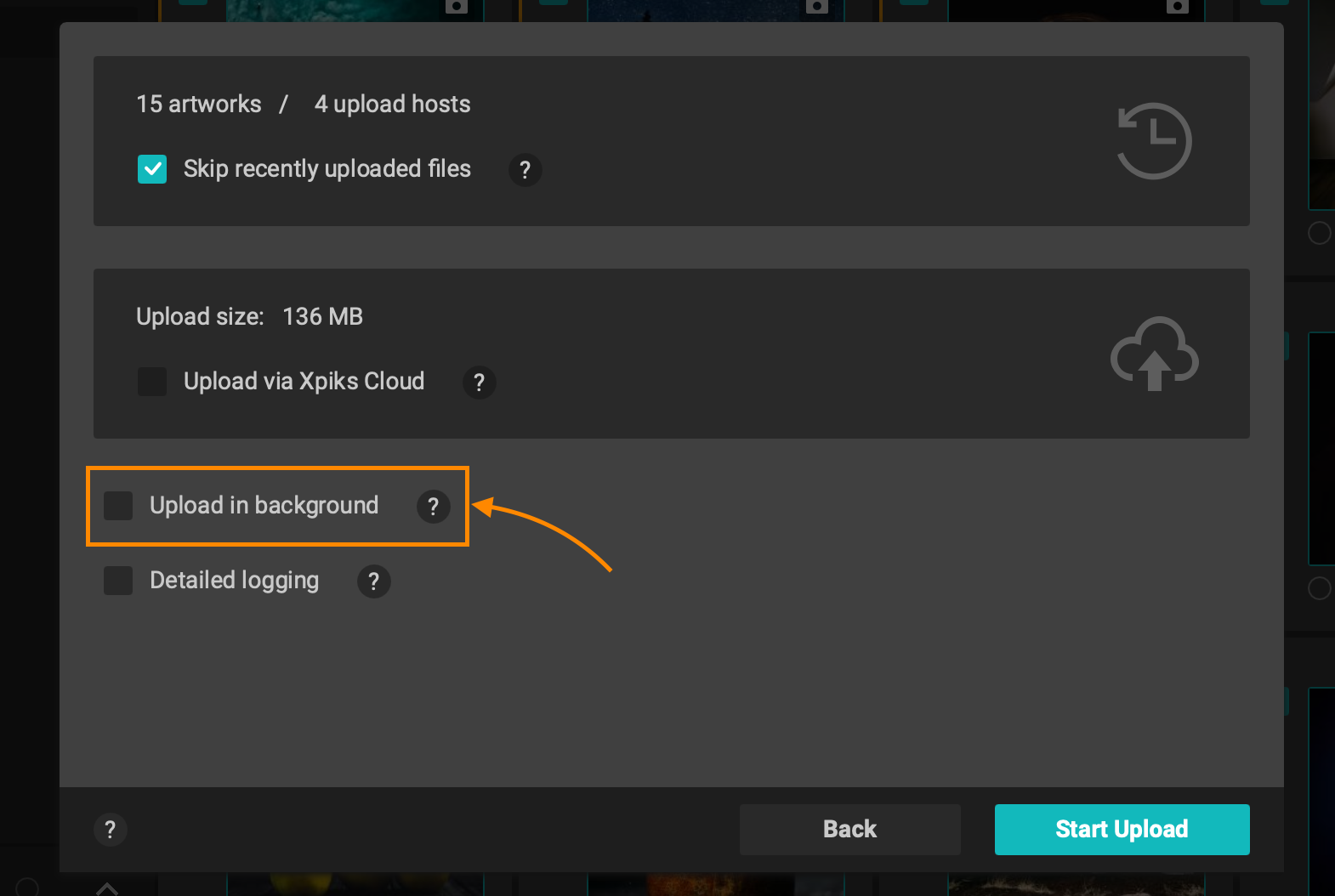Click the '15 artworks' text
The height and width of the screenshot is (896, 1335).
pyautogui.click(x=199, y=104)
